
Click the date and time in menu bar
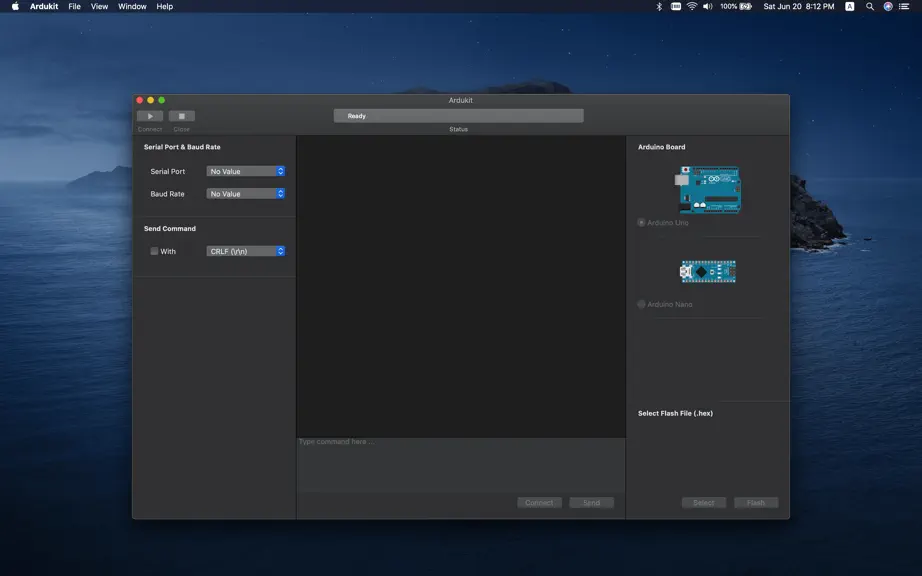pyautogui.click(x=799, y=6)
